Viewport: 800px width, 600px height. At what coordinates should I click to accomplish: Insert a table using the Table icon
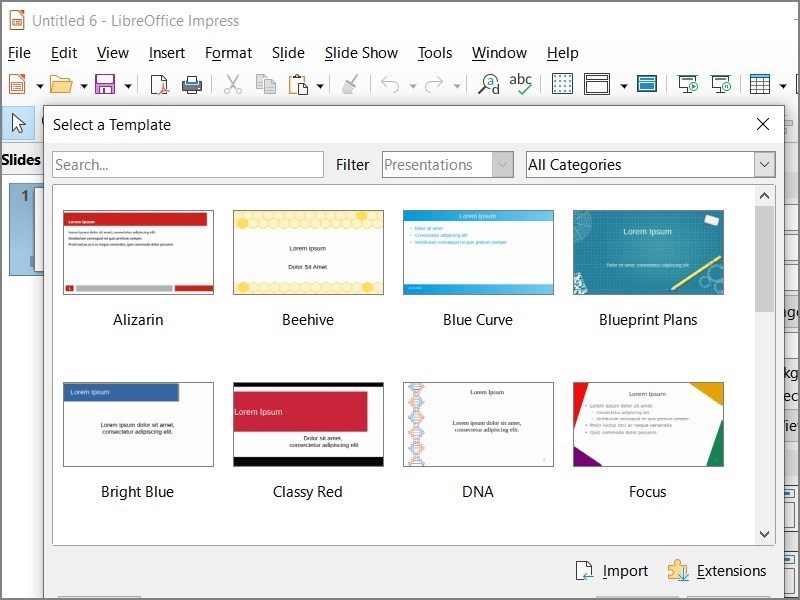pos(758,84)
